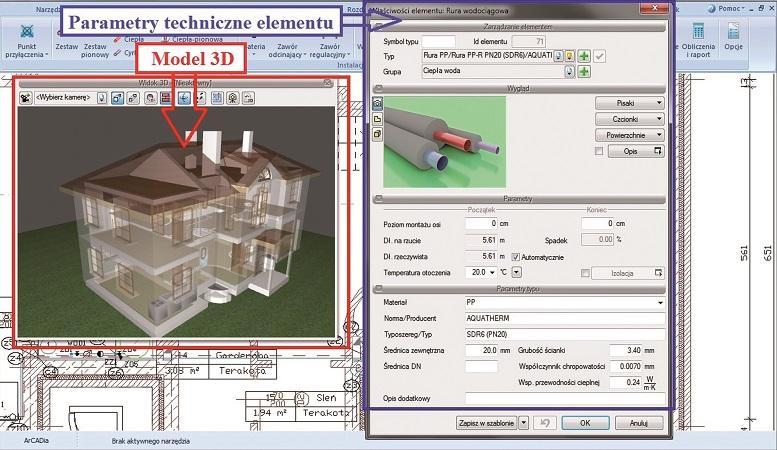This screenshot has width=777, height=450.
Task: Select the 2D outline preview icon beside pipe image
Action: pos(378,119)
